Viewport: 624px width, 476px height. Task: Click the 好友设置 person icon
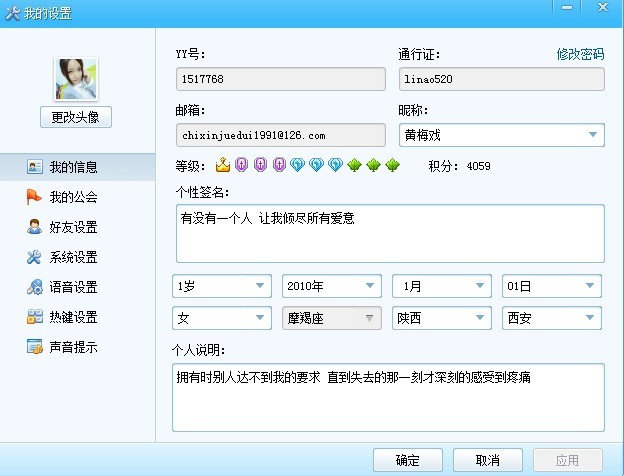point(34,226)
